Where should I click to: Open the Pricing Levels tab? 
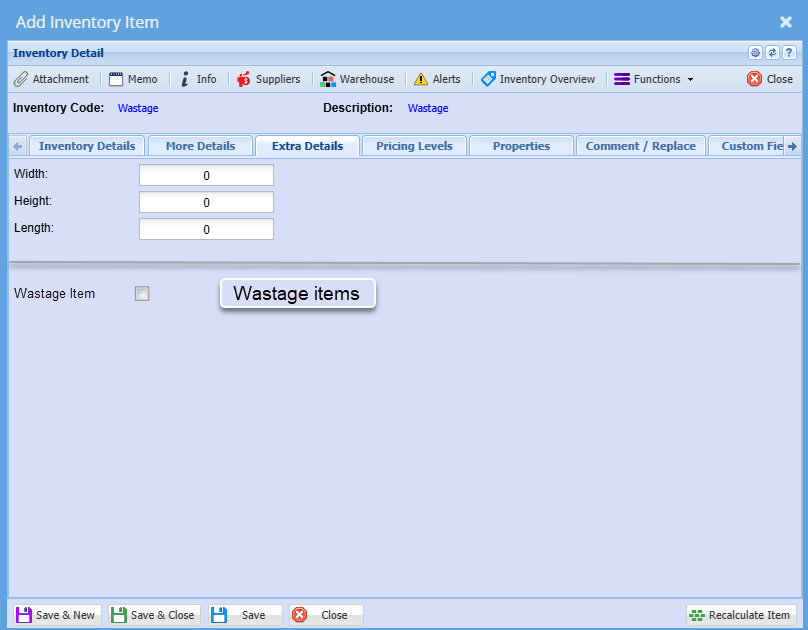tap(414, 146)
